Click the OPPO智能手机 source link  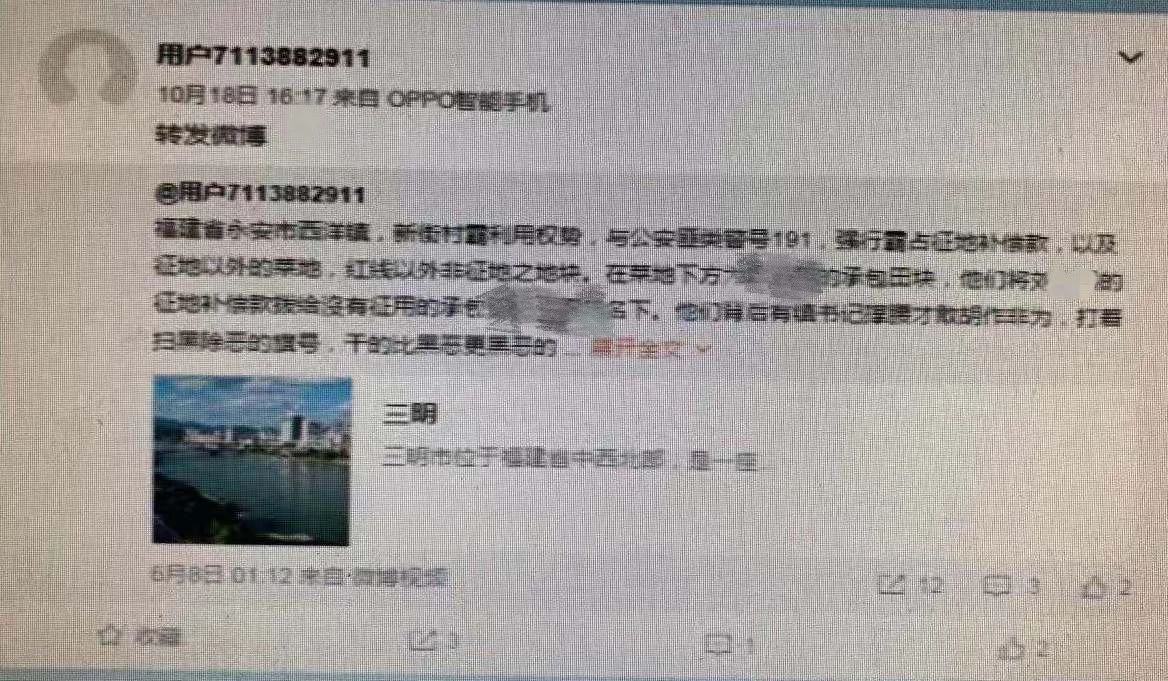click(x=469, y=99)
